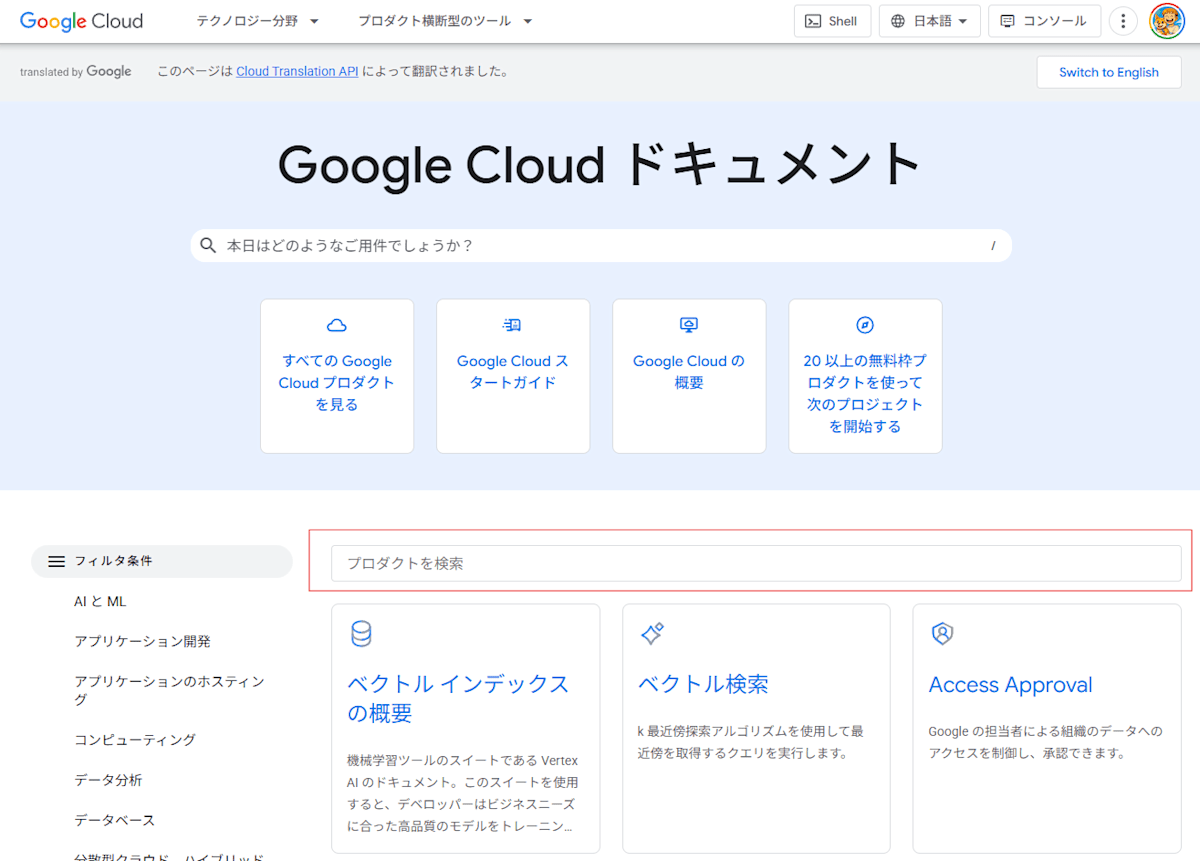Screen dimensions: 1200x861
Task: Click the compass icon on the free tier card
Action: [x=865, y=324]
